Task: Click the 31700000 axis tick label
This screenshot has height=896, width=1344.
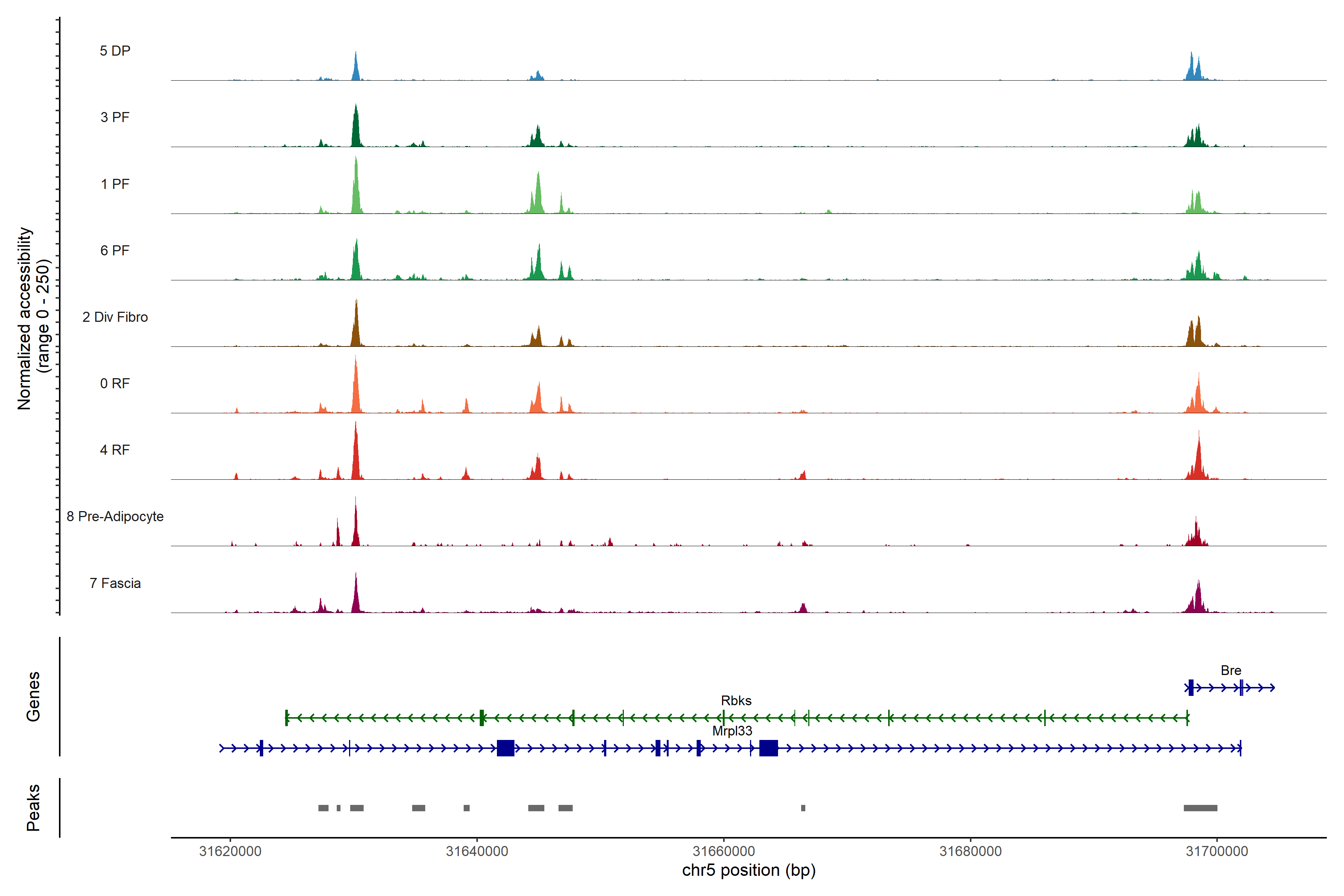Action: 1217,851
